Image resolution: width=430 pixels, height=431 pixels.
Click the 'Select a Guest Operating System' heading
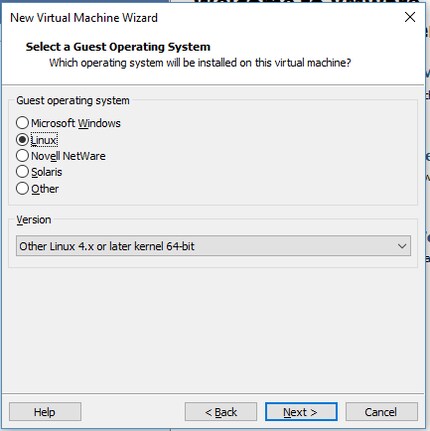click(x=118, y=47)
